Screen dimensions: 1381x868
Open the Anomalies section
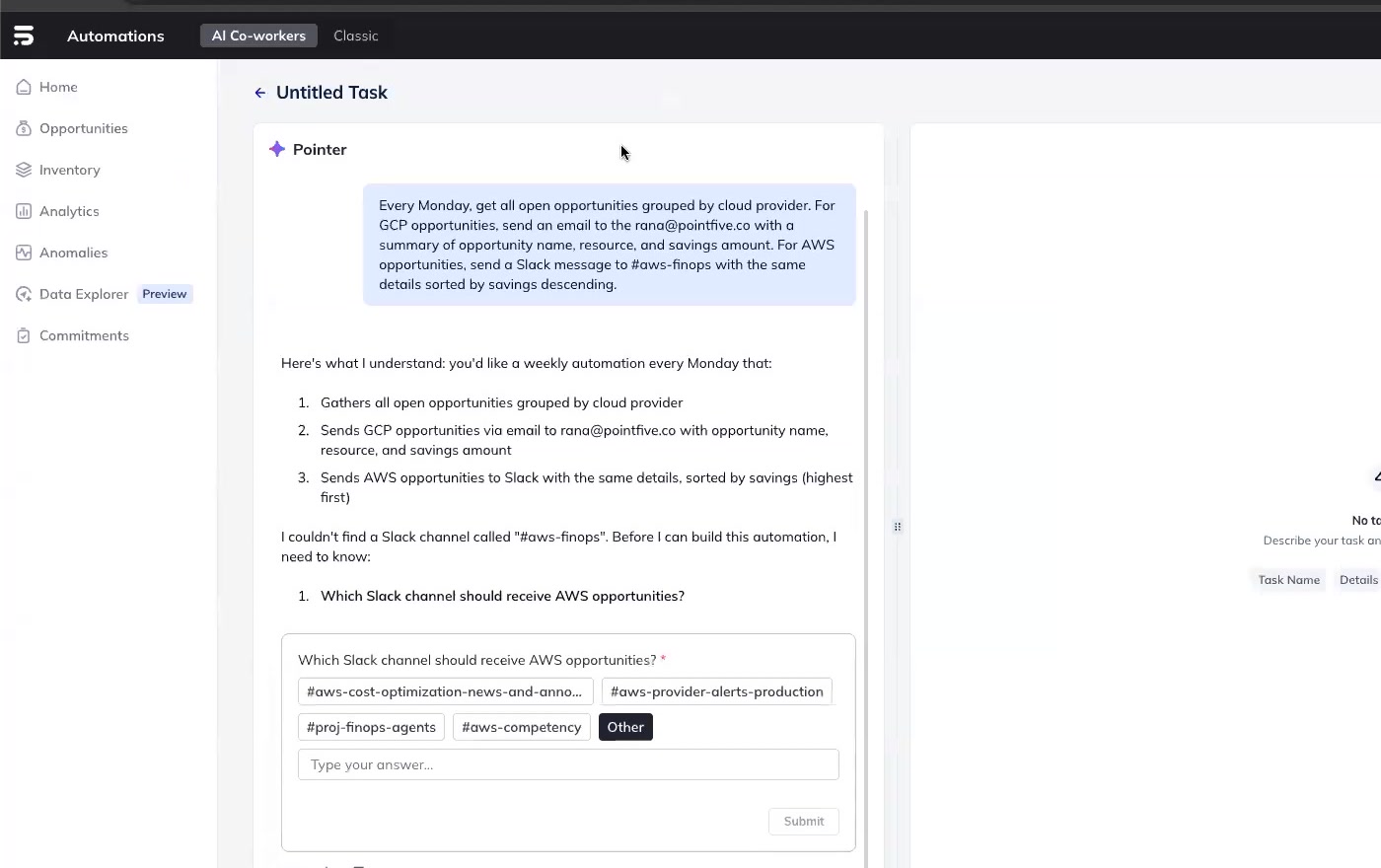click(x=73, y=253)
